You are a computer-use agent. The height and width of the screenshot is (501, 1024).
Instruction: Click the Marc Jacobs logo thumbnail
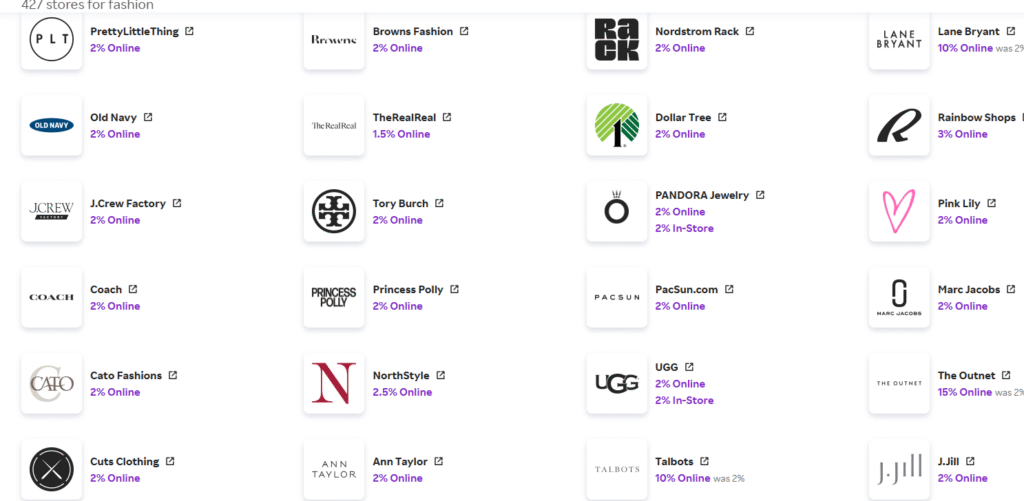(x=899, y=297)
